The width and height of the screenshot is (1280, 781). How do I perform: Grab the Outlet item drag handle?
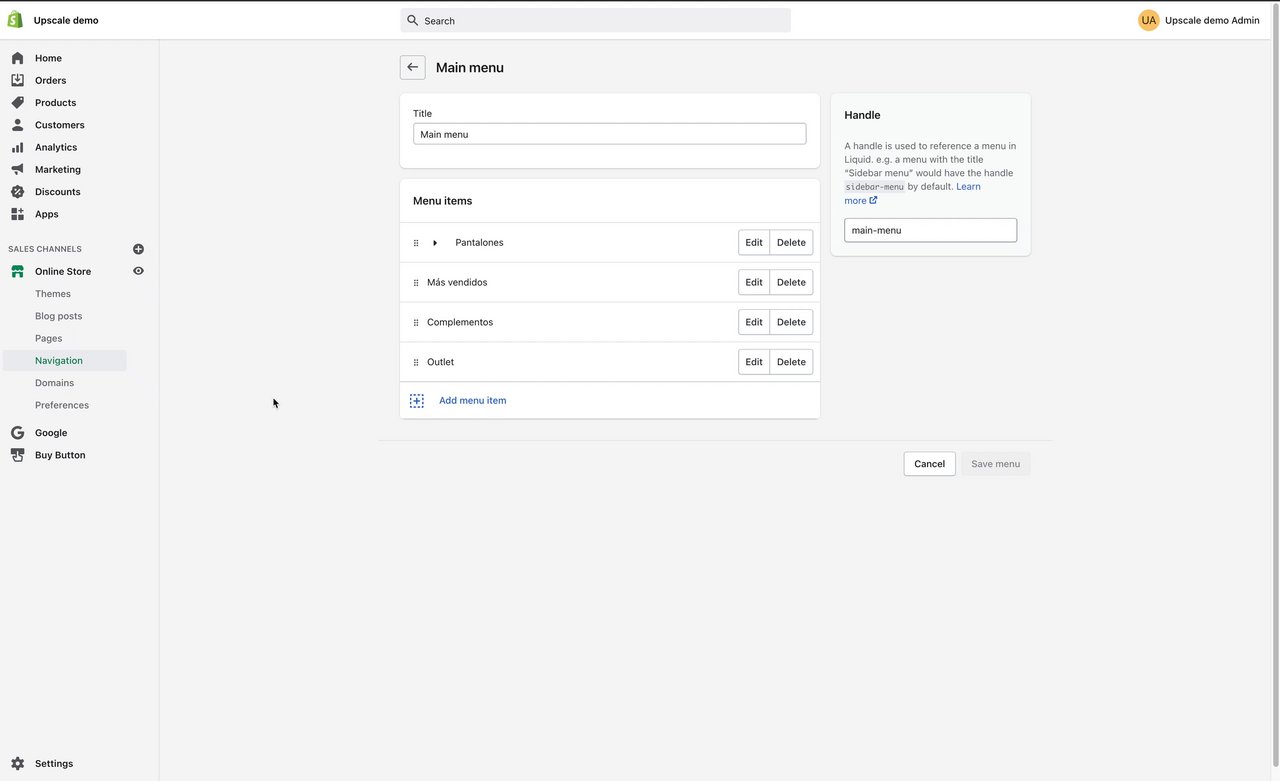[416, 362]
